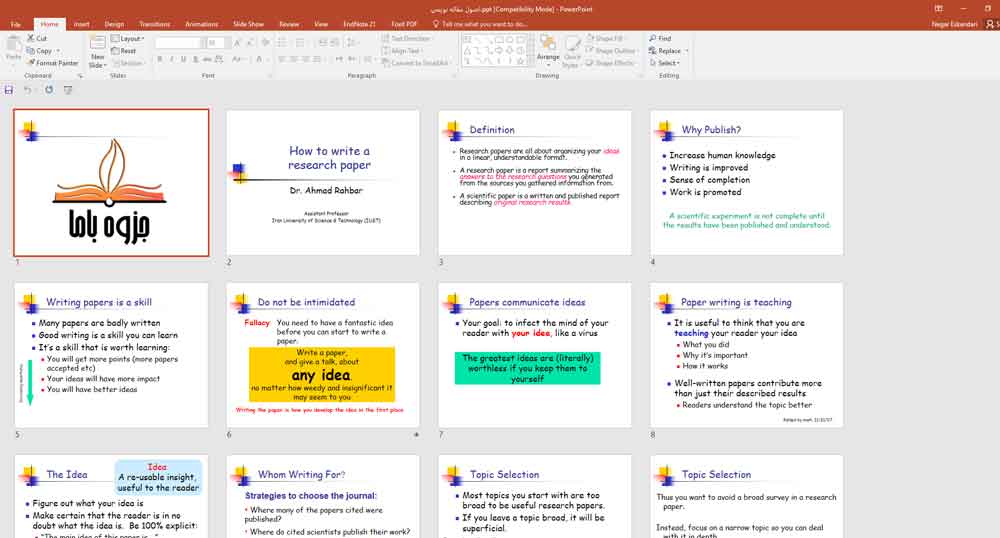Screen dimensions: 1000x538
Task: Open Format Shape launcher in Drawing group
Action: (x=640, y=76)
